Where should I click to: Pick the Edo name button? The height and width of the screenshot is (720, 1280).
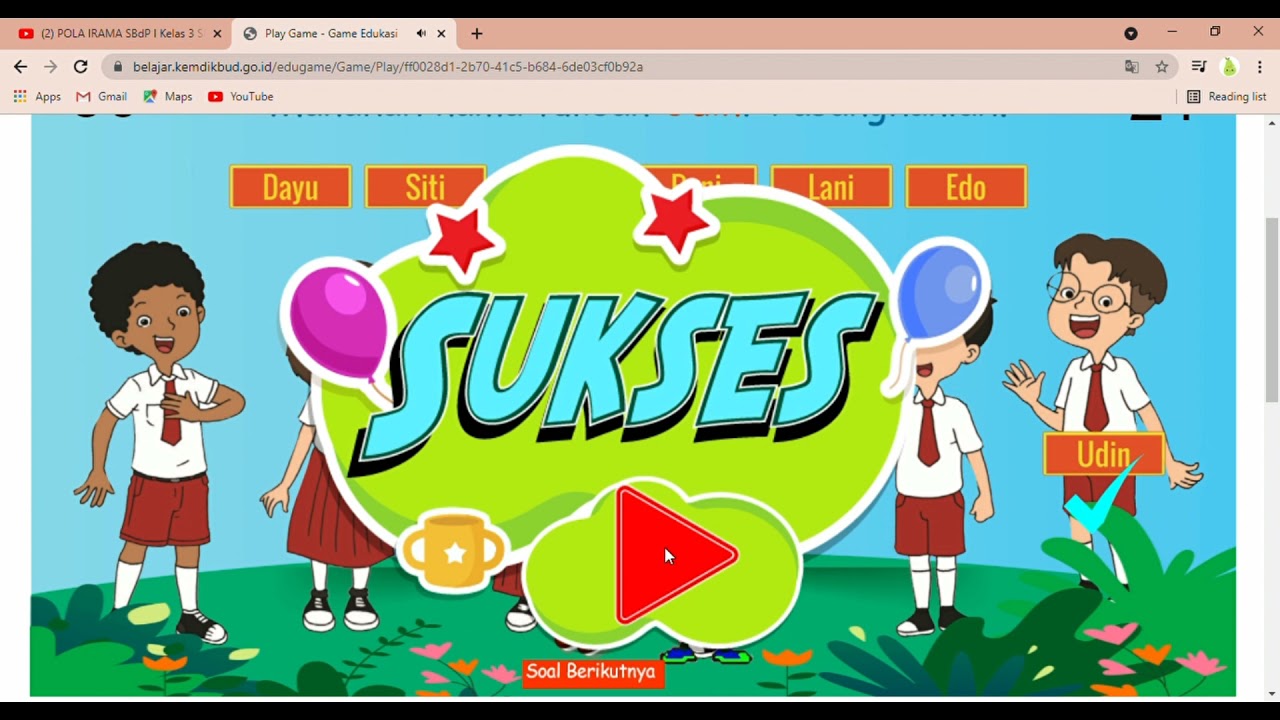click(x=966, y=187)
